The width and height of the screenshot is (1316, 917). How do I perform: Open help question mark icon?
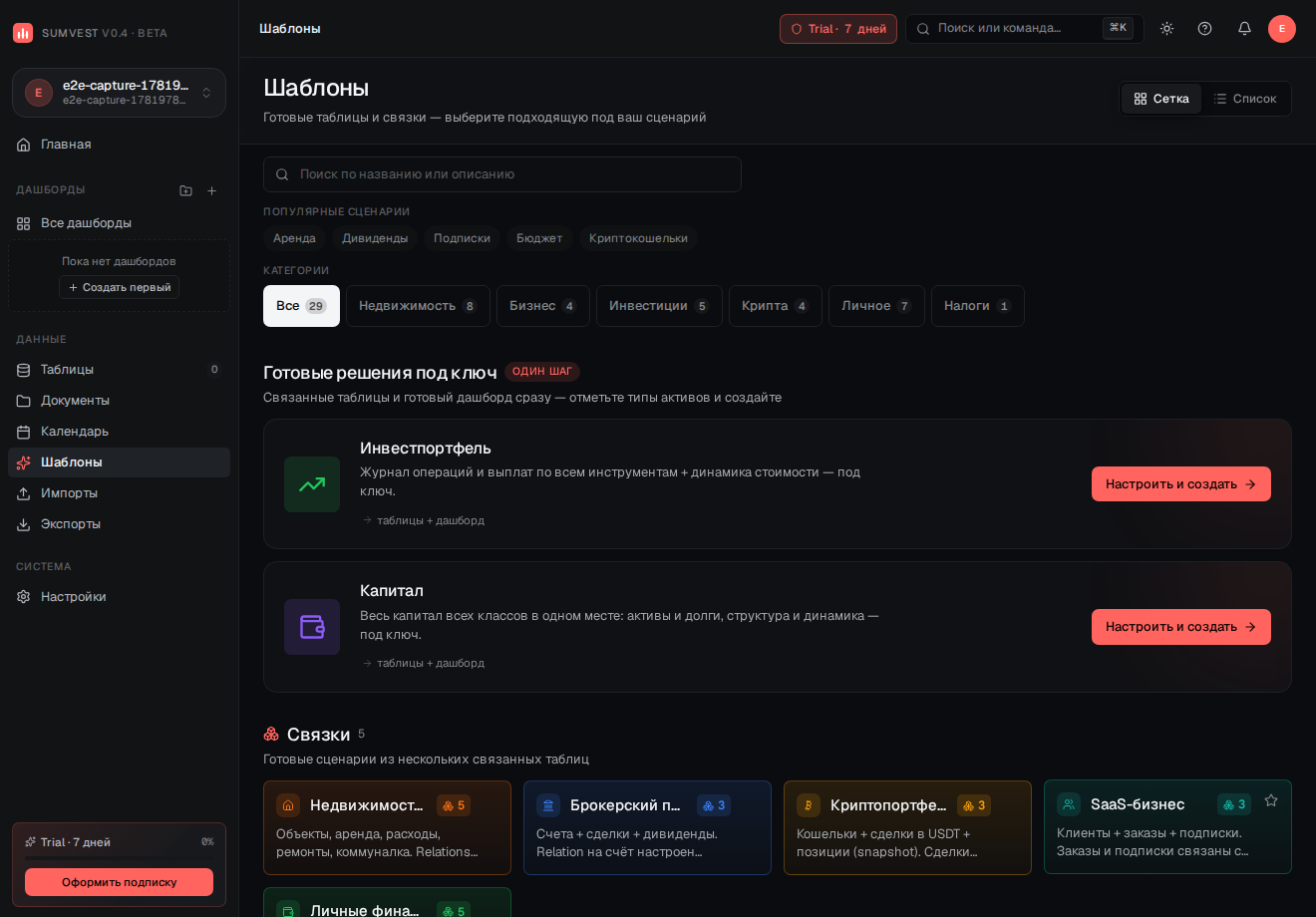1204,29
